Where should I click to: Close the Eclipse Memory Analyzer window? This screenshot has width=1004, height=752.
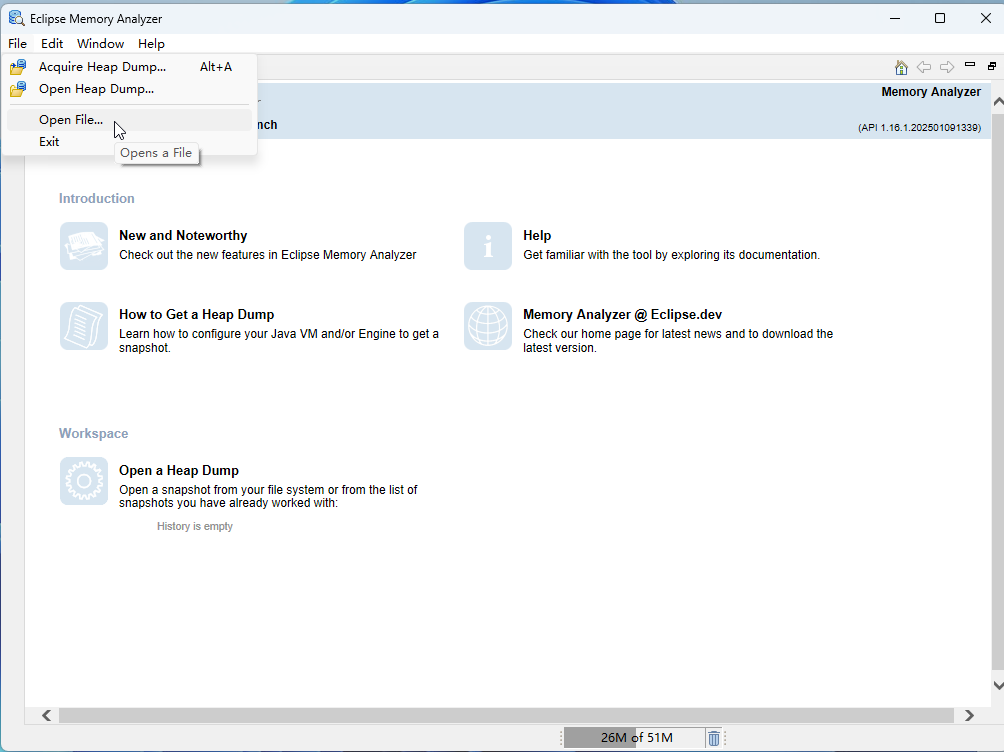click(x=986, y=18)
